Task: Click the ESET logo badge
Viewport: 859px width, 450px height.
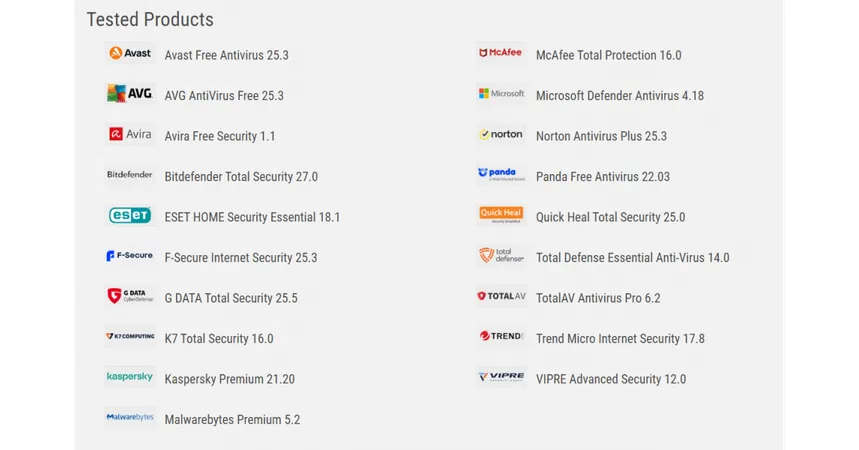Action: pyautogui.click(x=130, y=215)
